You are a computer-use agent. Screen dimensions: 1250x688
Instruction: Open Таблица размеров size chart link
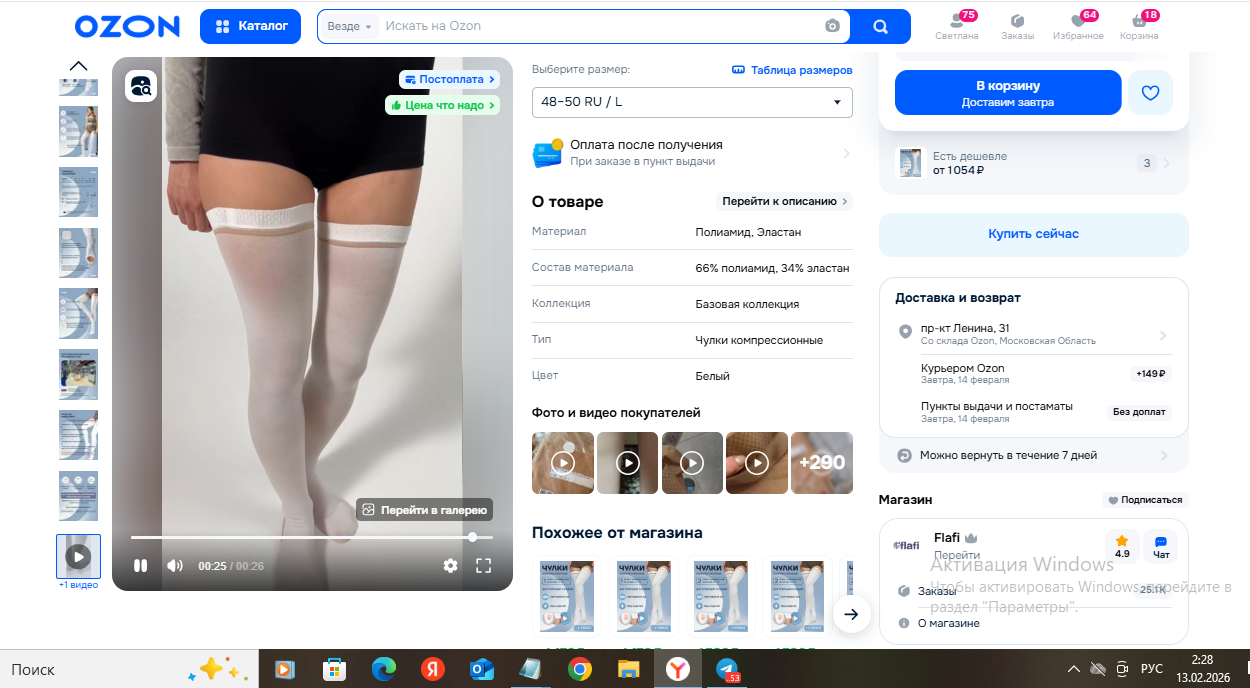(792, 70)
